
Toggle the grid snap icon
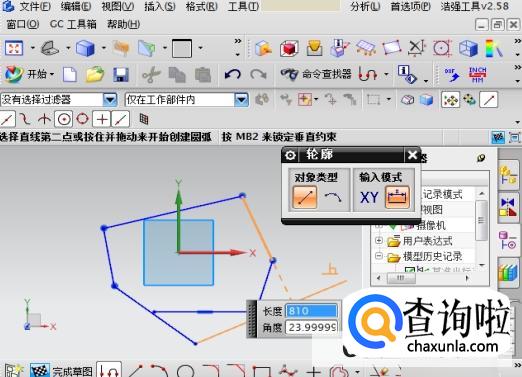144,119
